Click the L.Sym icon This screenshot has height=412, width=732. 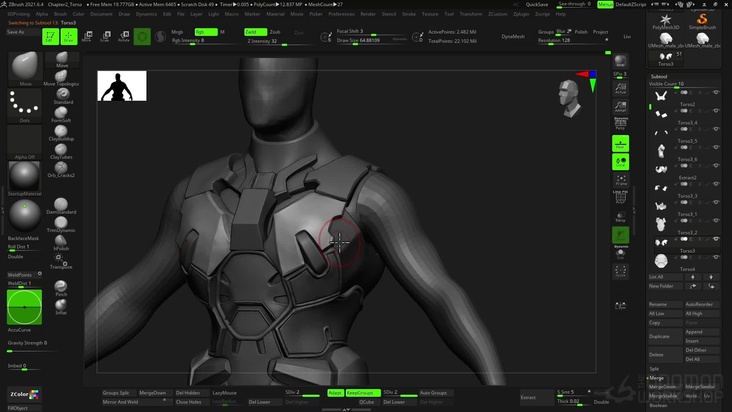(x=620, y=305)
